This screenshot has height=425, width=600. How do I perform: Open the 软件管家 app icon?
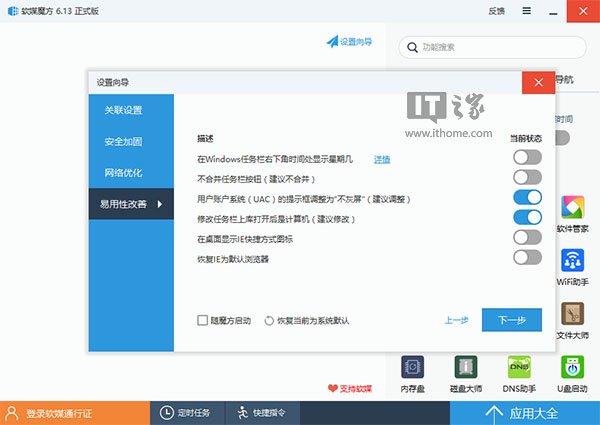(x=572, y=207)
